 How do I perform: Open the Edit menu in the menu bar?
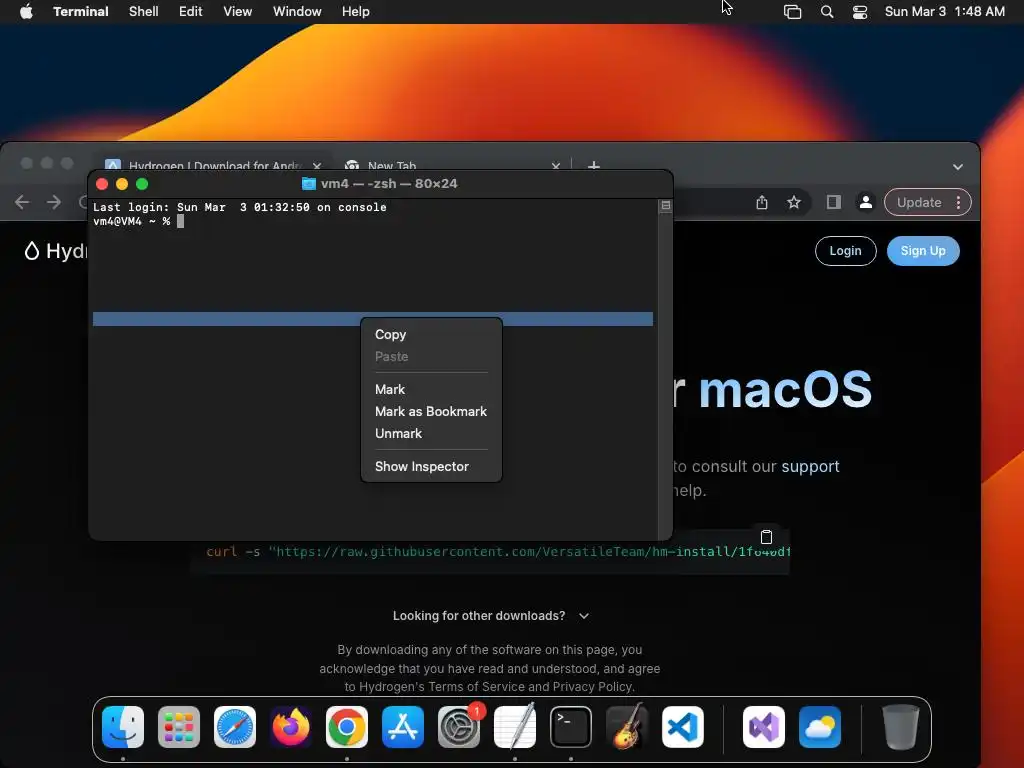point(191,11)
